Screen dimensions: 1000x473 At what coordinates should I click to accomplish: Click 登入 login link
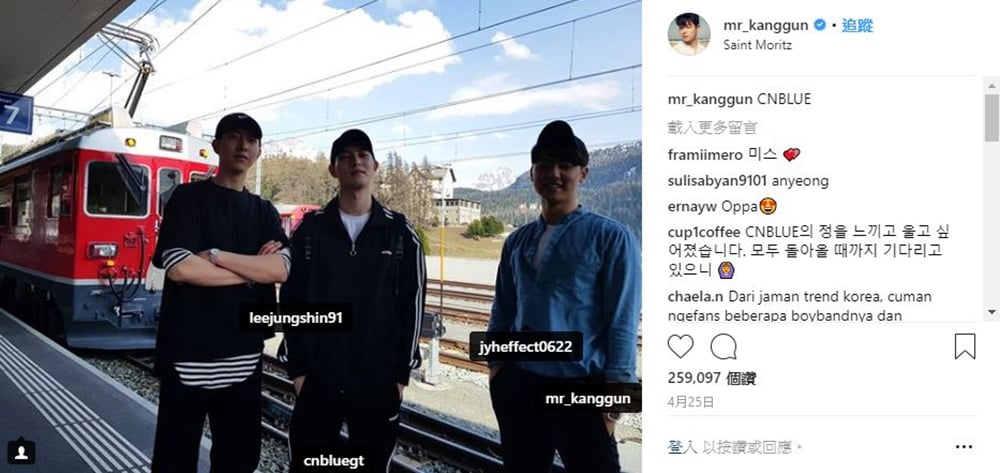[680, 447]
